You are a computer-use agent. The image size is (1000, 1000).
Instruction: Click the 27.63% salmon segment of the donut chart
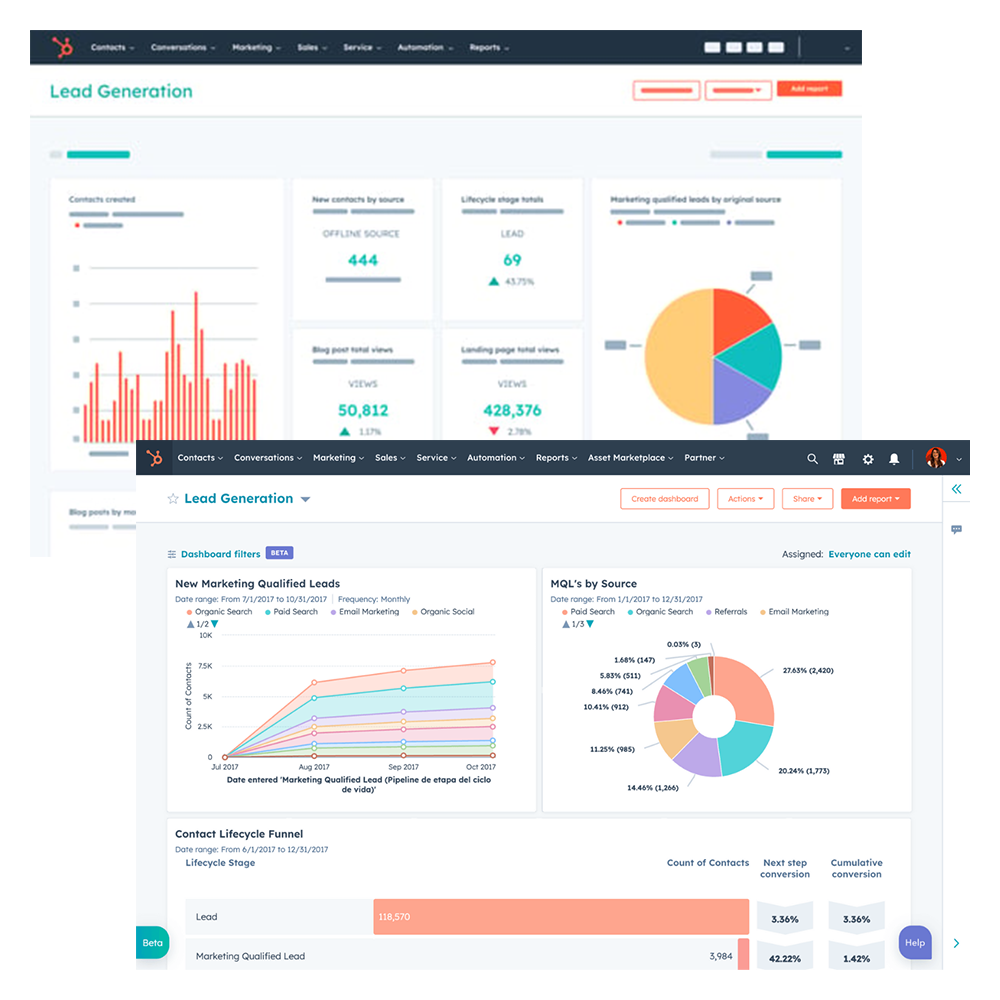[748, 689]
